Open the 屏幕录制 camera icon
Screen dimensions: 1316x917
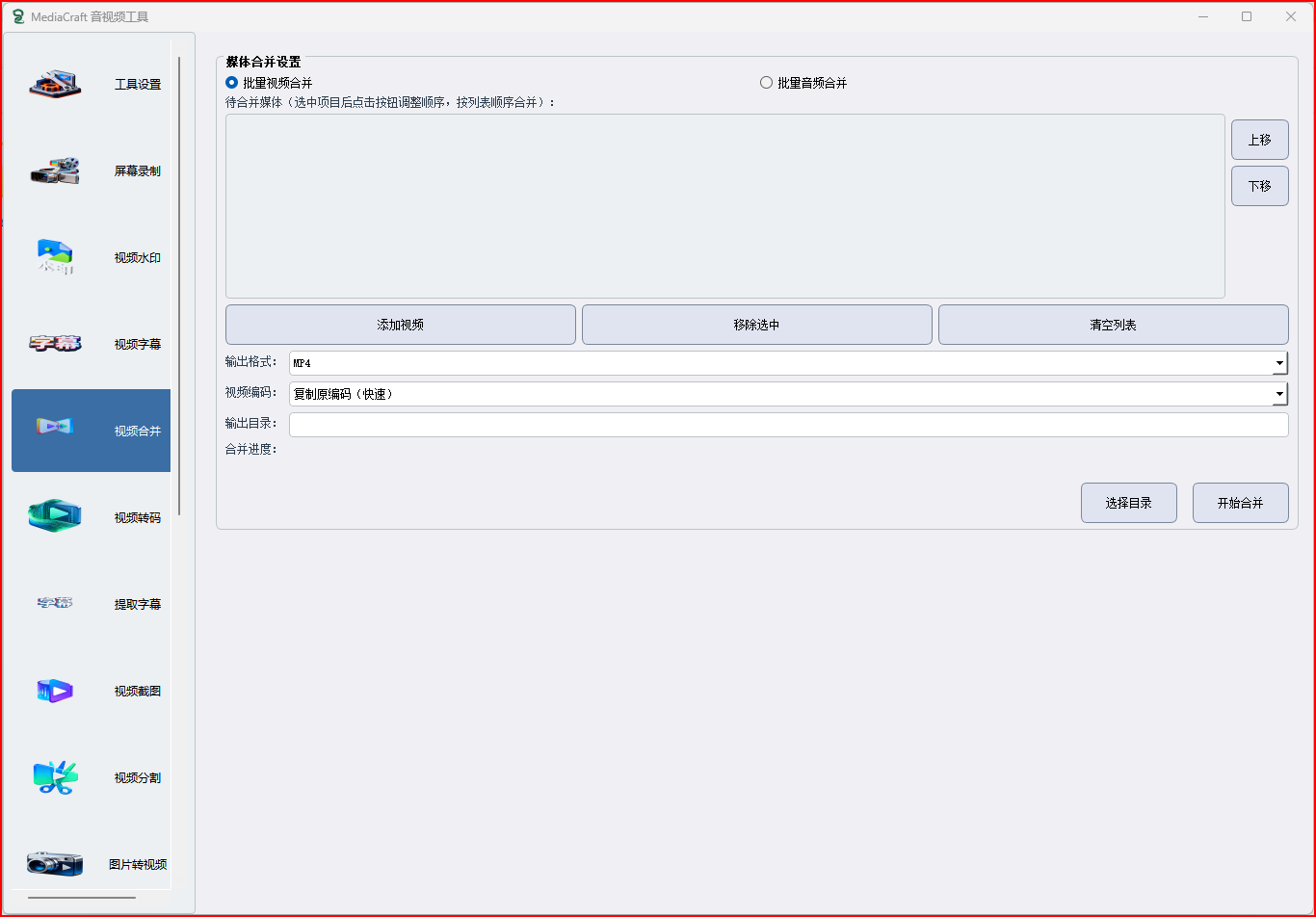click(x=55, y=171)
